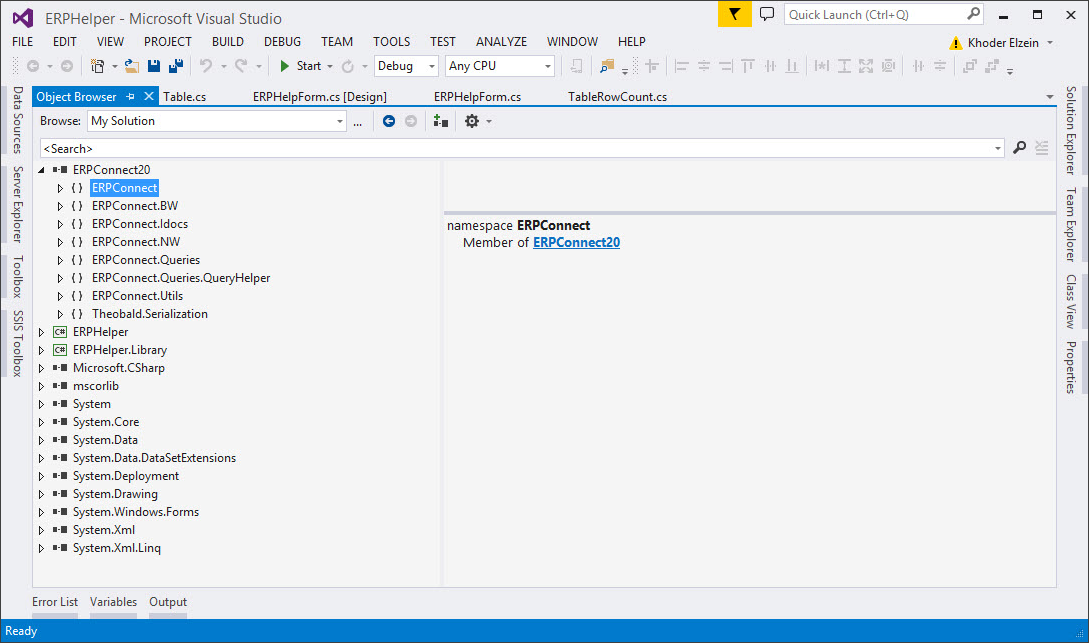Screen dimensions: 1089x643
Task: Click the Object Browser Back arrow
Action: pyautogui.click(x=389, y=122)
